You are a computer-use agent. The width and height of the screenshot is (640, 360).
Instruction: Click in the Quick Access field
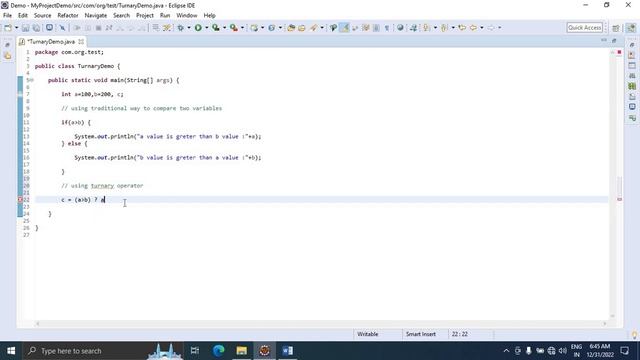tap(584, 28)
